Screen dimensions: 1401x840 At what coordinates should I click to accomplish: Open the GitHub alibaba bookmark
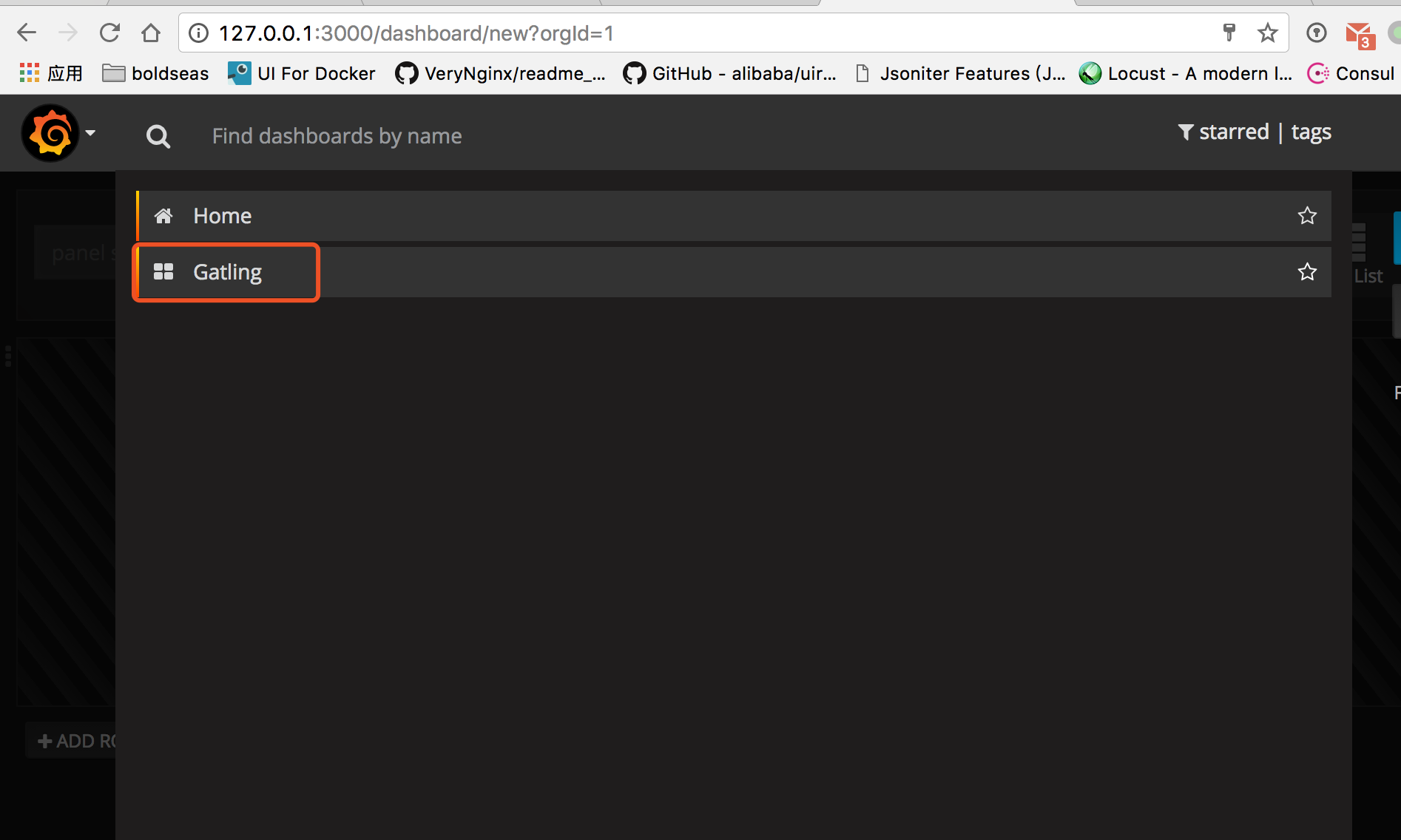pyautogui.click(x=729, y=73)
